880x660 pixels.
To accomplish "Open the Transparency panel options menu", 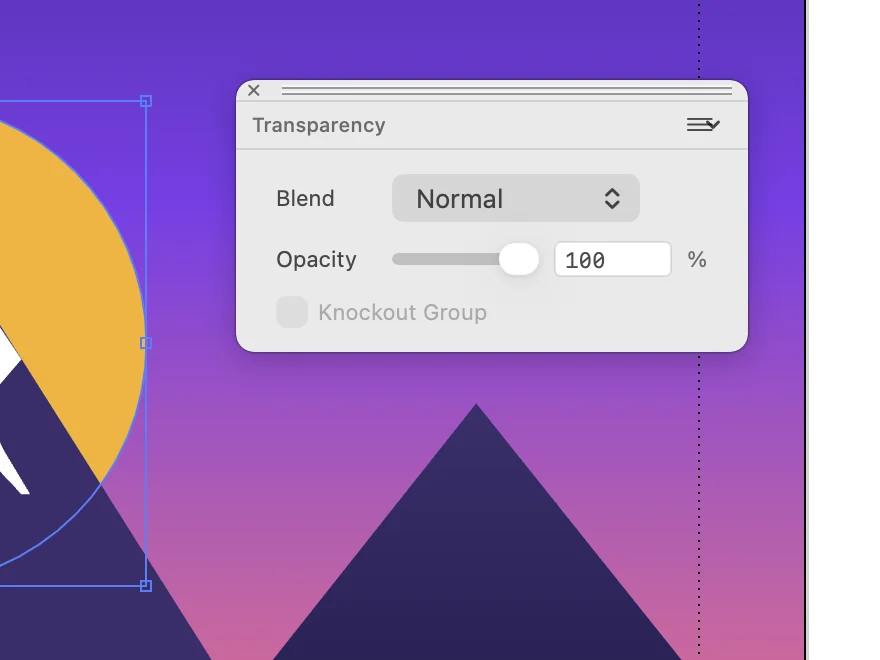I will 703,125.
